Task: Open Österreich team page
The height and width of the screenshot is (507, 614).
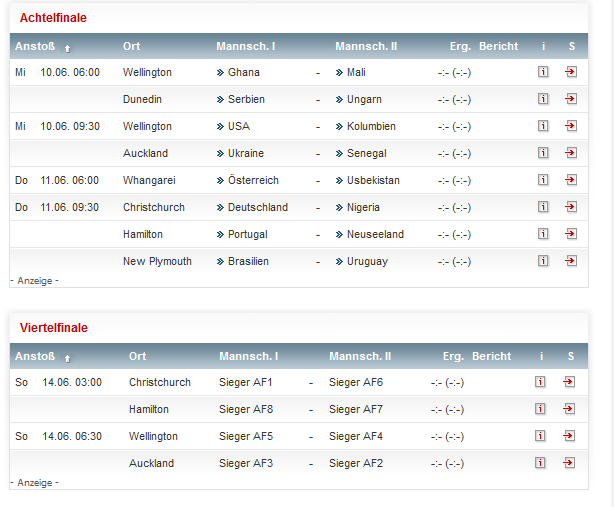Action: coord(253,180)
